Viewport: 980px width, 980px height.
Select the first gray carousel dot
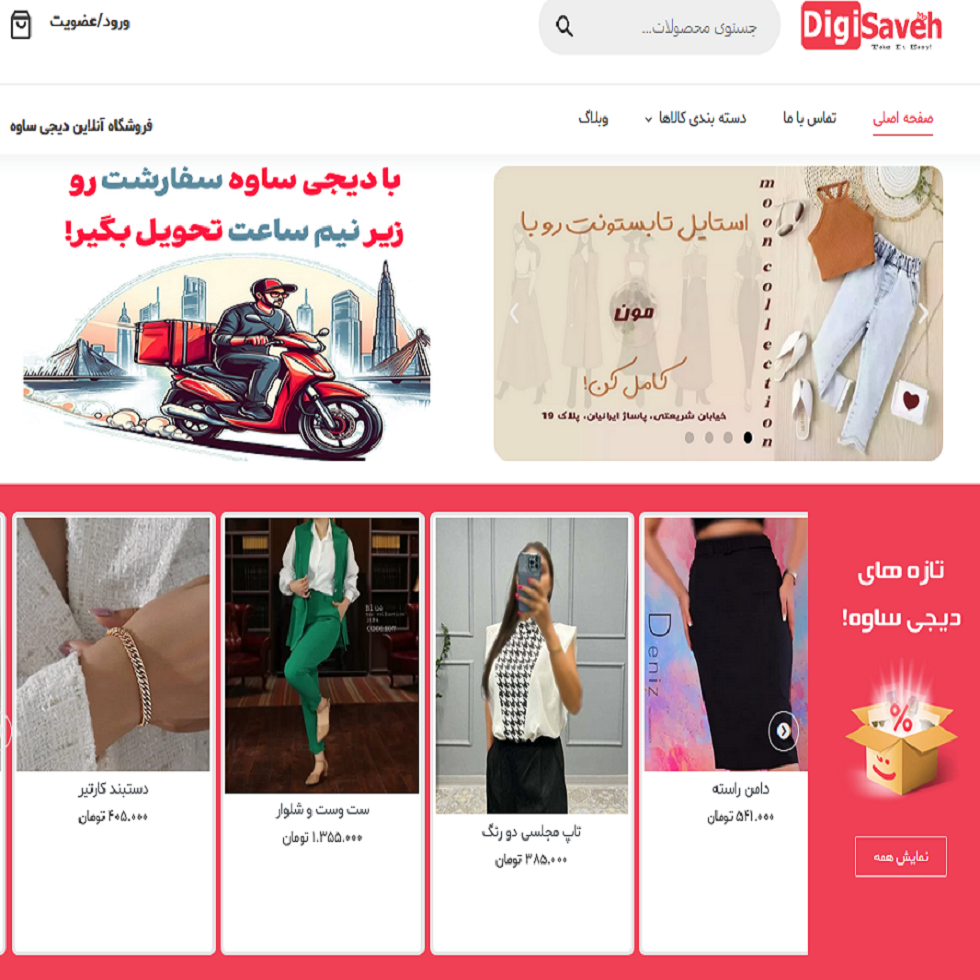tap(689, 438)
